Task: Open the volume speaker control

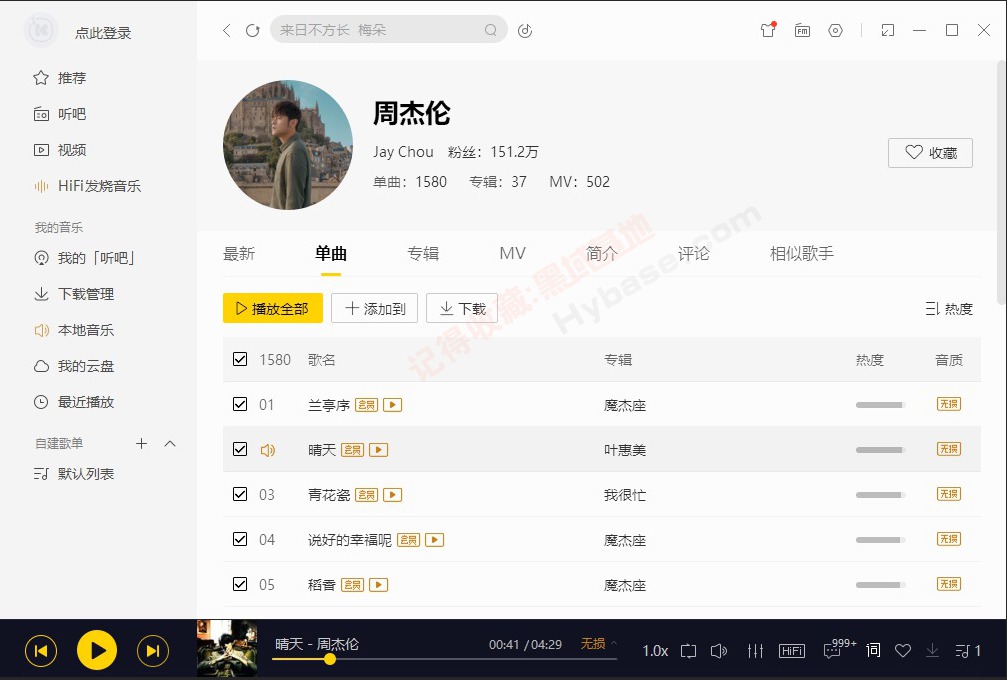Action: (719, 651)
